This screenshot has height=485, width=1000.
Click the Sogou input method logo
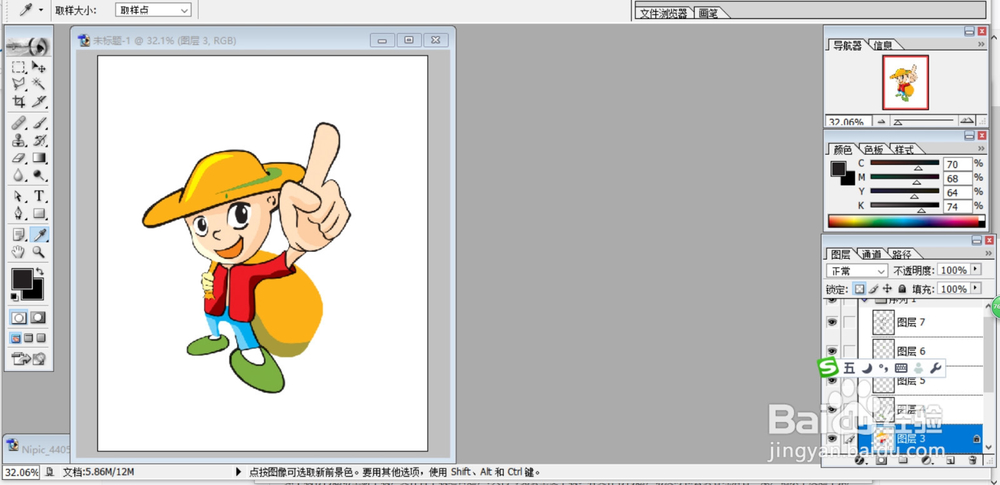(x=828, y=368)
